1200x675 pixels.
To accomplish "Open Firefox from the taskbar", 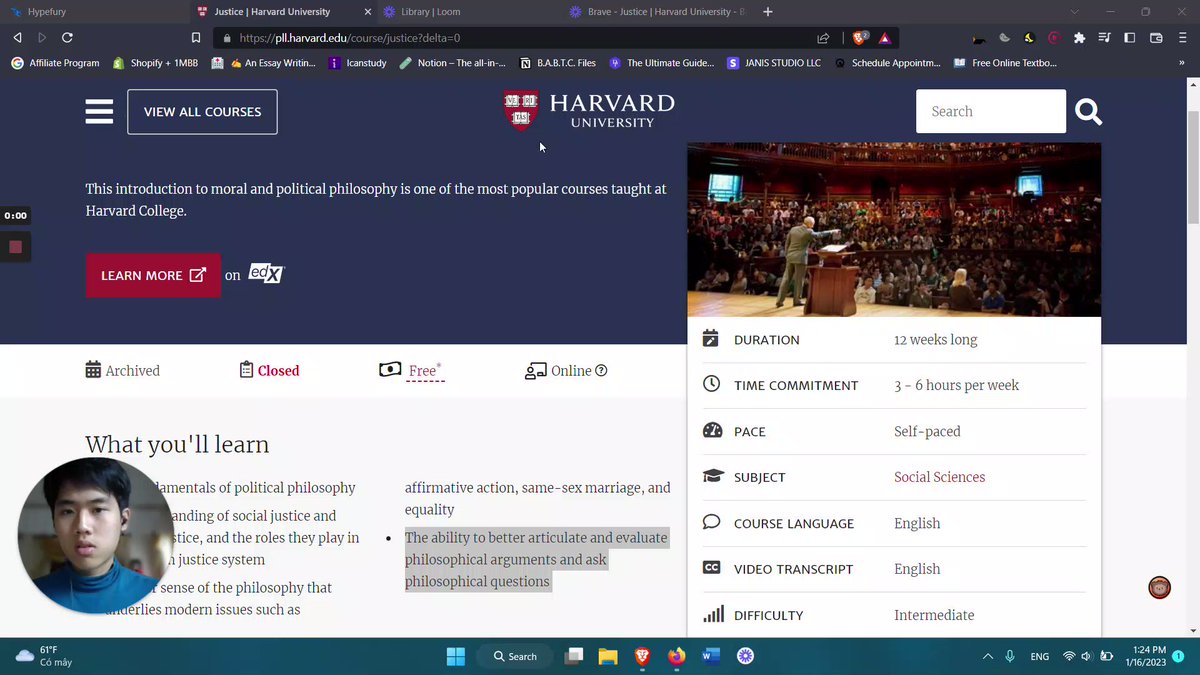I will pos(677,656).
